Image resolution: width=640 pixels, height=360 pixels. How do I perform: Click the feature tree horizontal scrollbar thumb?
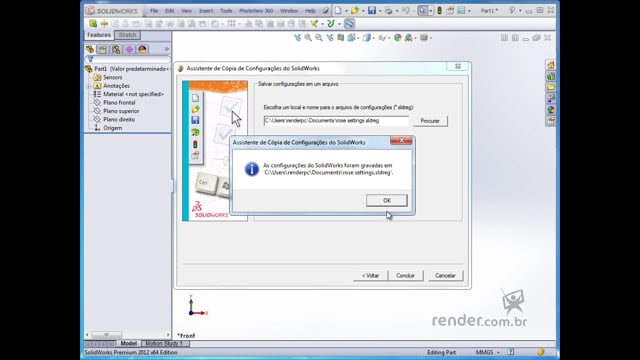[x=106, y=335]
